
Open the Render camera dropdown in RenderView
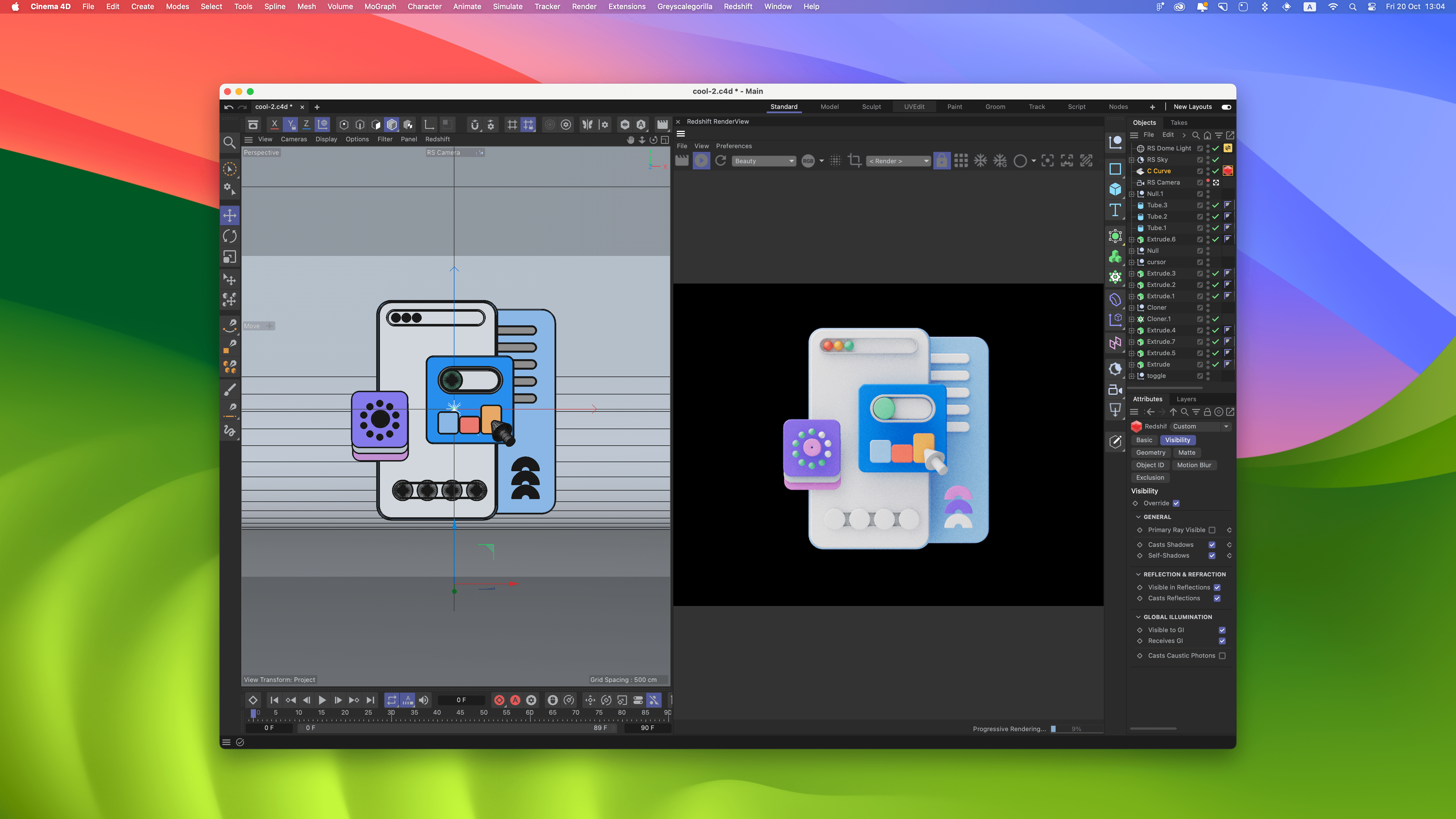point(898,161)
